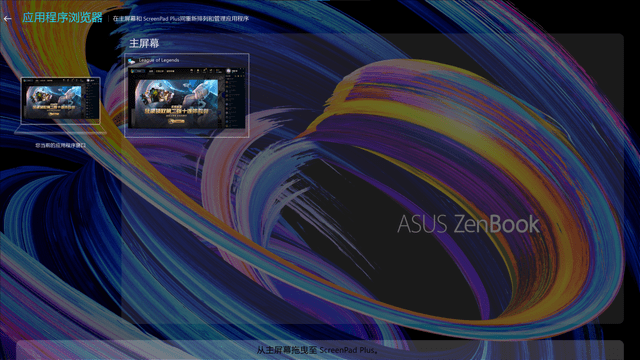The image size is (640, 360).
Task: Go back using the arrow beside 应用程序浏览器
Action: pyautogui.click(x=7, y=18)
